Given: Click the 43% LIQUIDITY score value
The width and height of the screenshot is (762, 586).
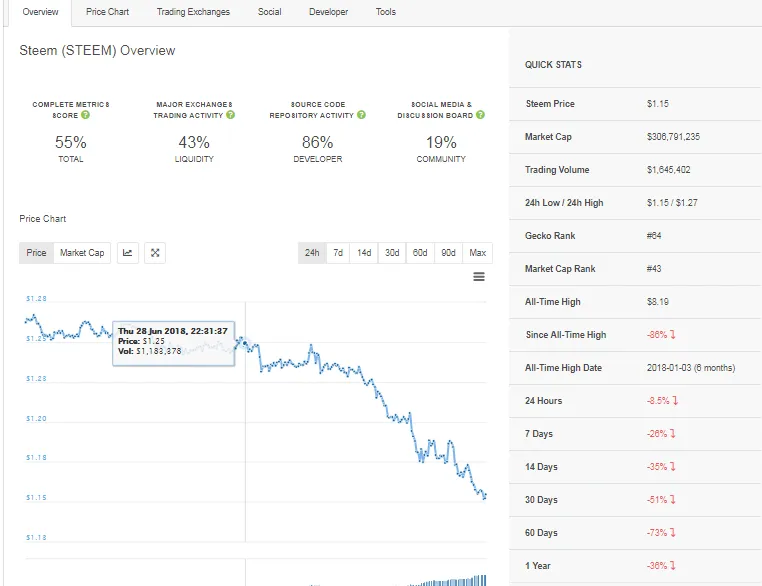Looking at the screenshot, I should point(194,142).
